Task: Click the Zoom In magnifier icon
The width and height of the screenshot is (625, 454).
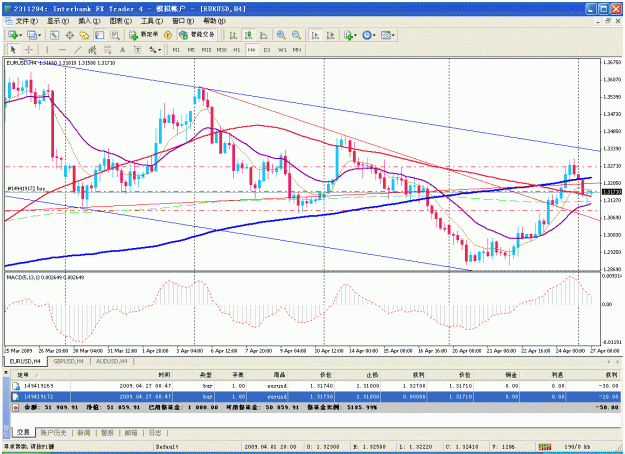Action: click(281, 35)
